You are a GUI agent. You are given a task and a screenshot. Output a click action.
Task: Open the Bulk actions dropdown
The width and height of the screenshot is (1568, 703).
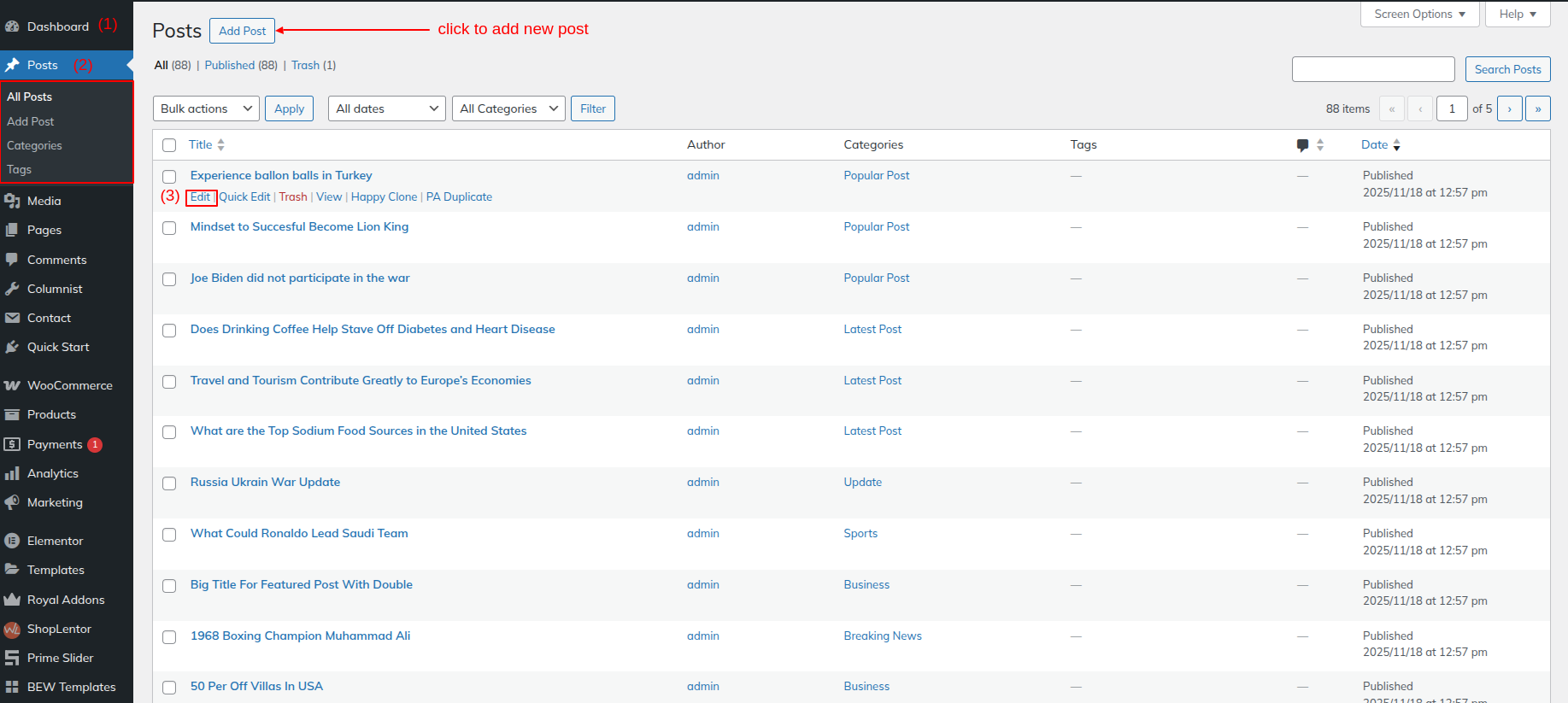click(x=207, y=108)
